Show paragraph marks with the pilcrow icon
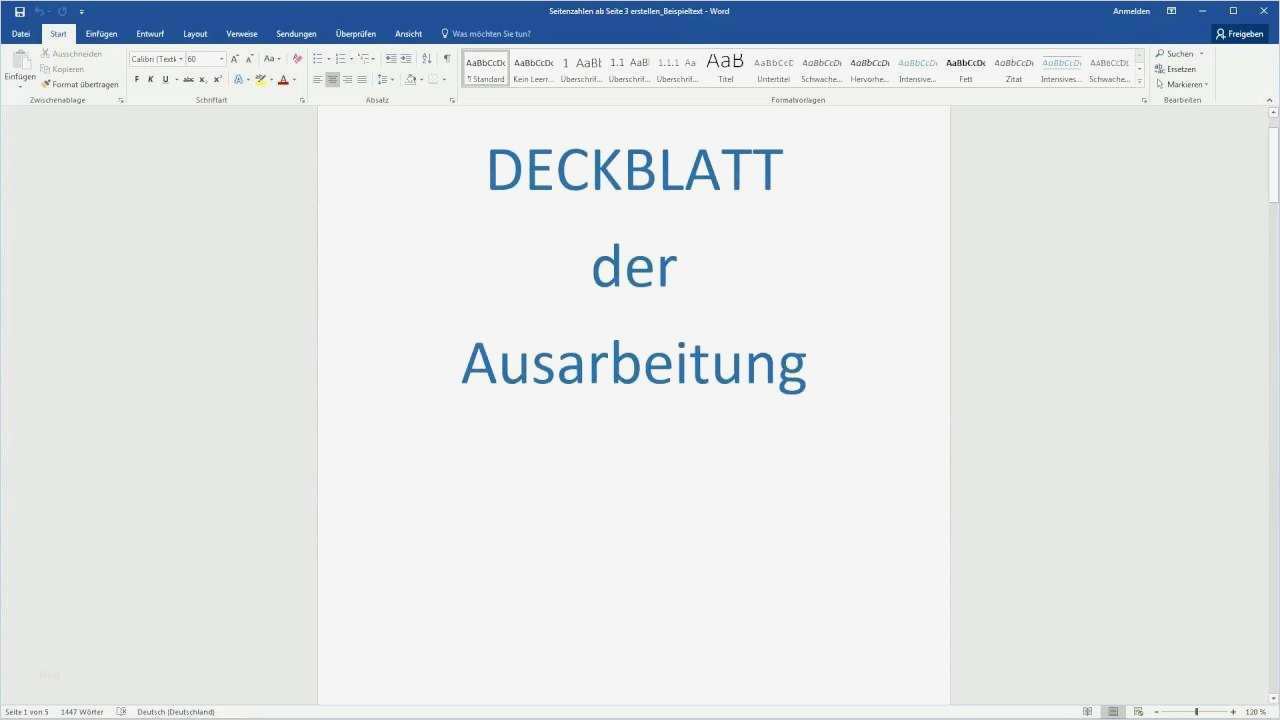 [446, 58]
